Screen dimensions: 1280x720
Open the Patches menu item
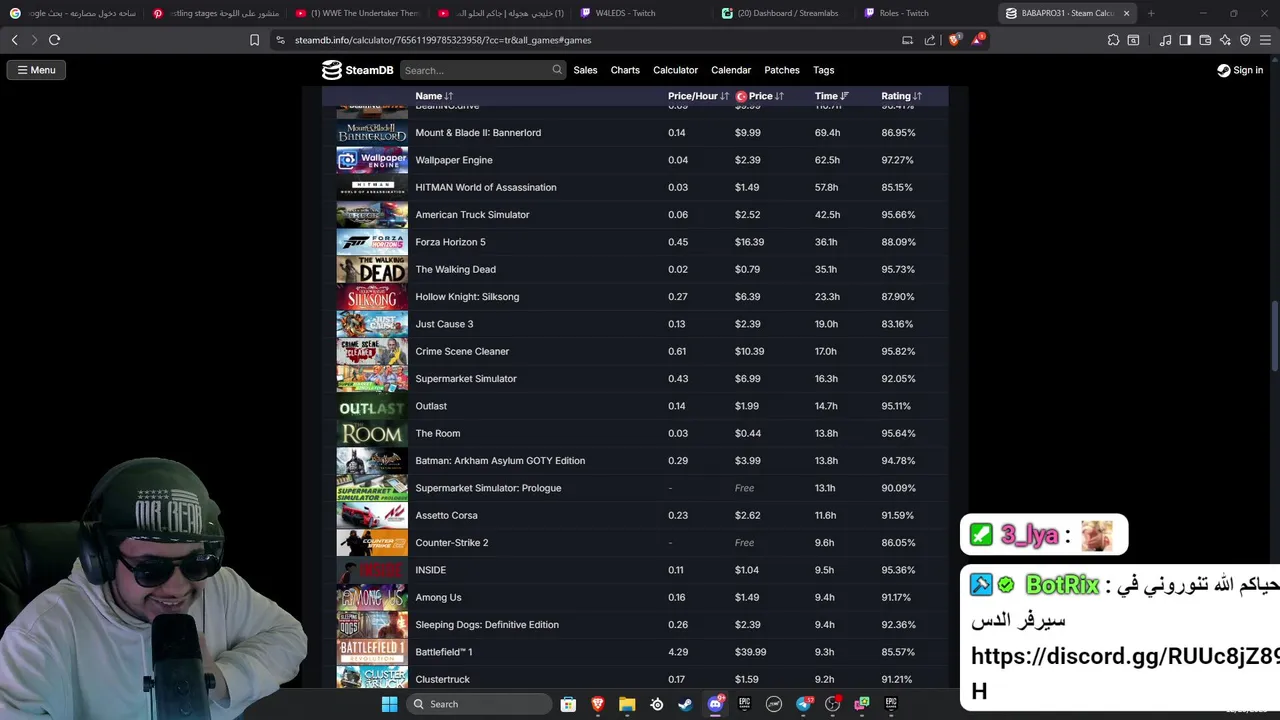[782, 70]
